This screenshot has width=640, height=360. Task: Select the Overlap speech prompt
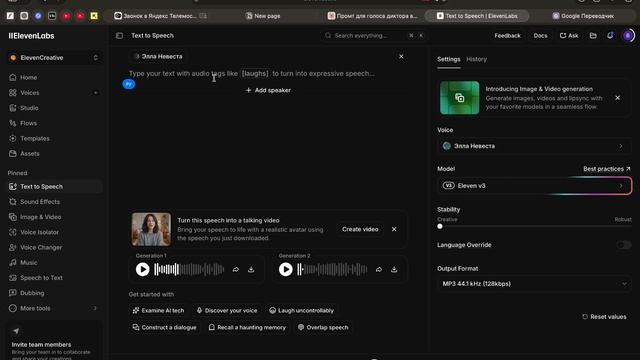(x=323, y=327)
